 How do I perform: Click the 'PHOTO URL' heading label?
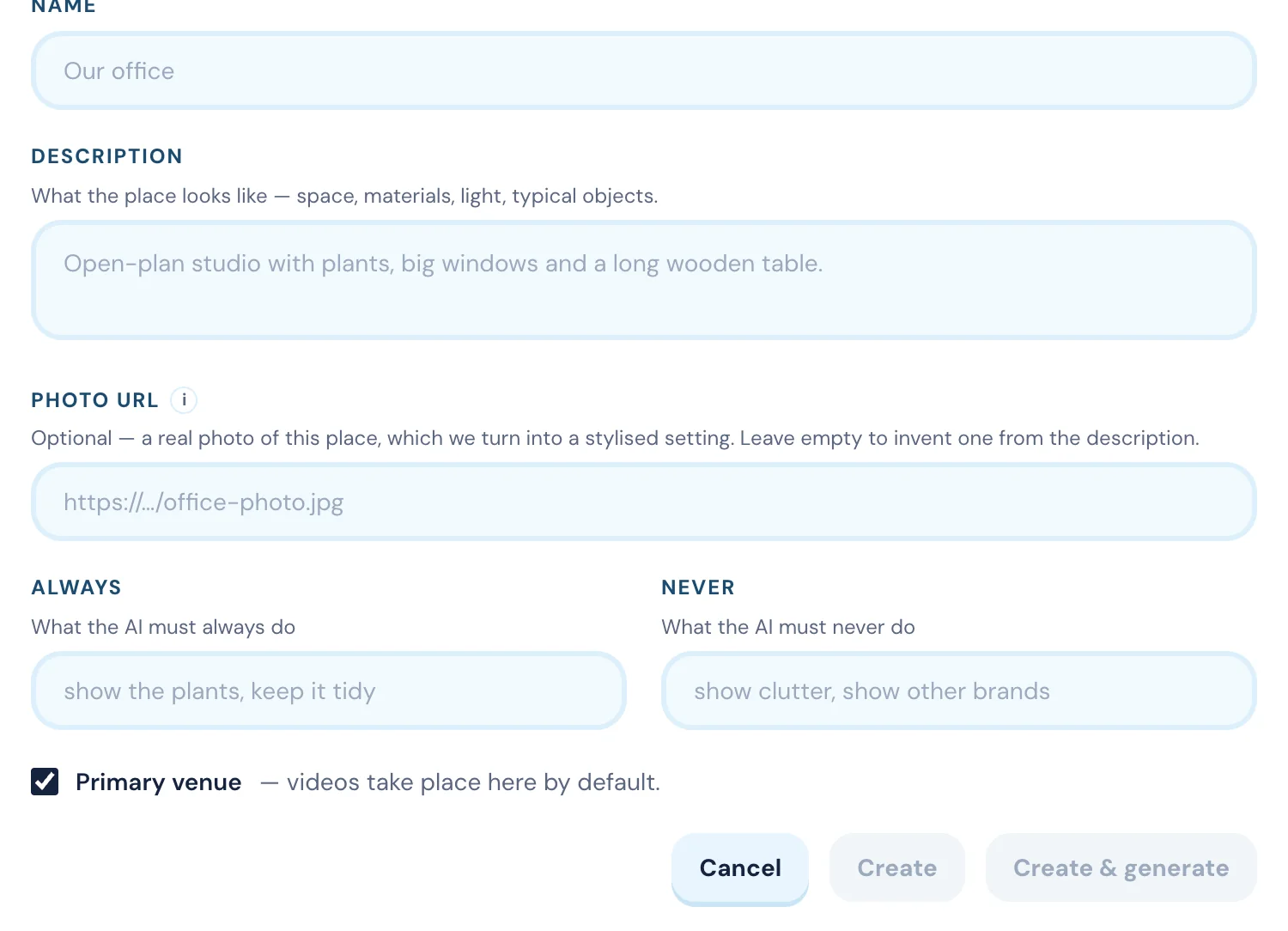95,400
